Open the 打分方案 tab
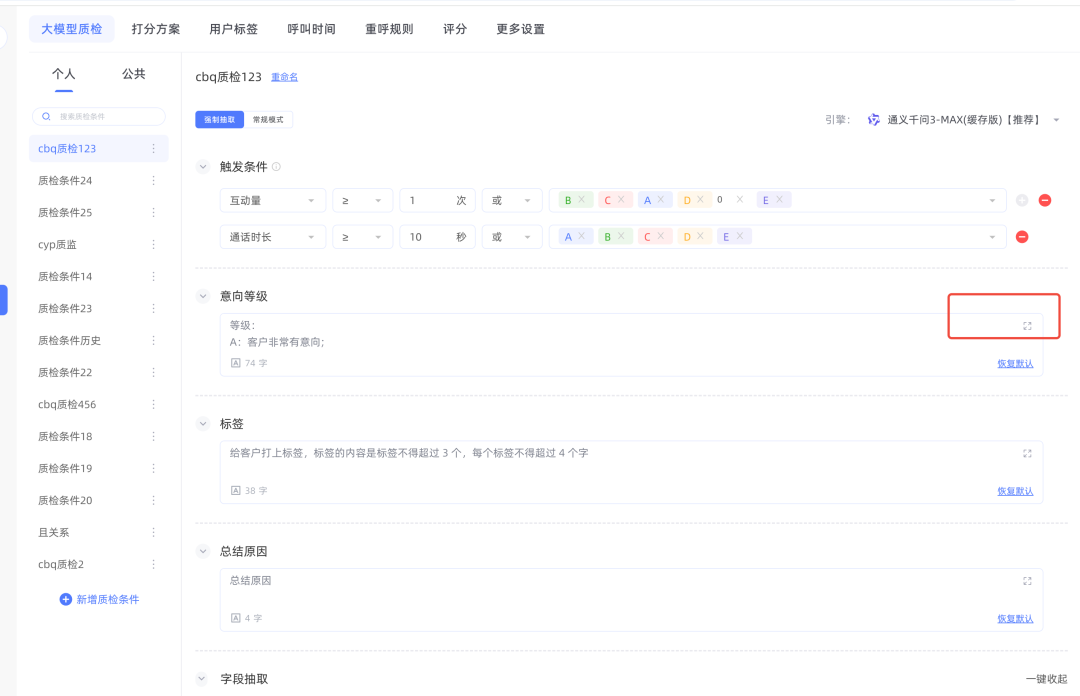This screenshot has width=1080, height=696. [156, 29]
